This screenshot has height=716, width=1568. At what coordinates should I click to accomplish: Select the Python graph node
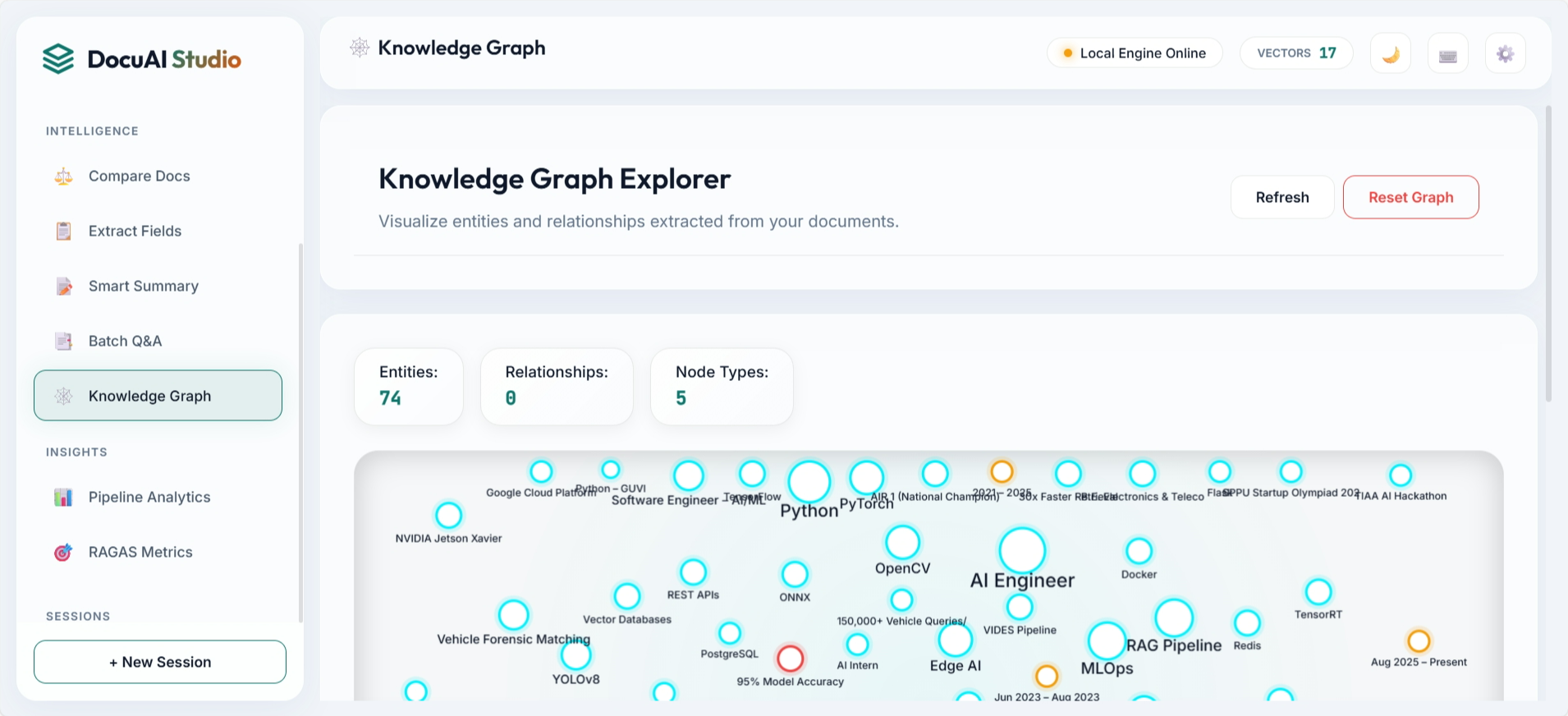809,481
